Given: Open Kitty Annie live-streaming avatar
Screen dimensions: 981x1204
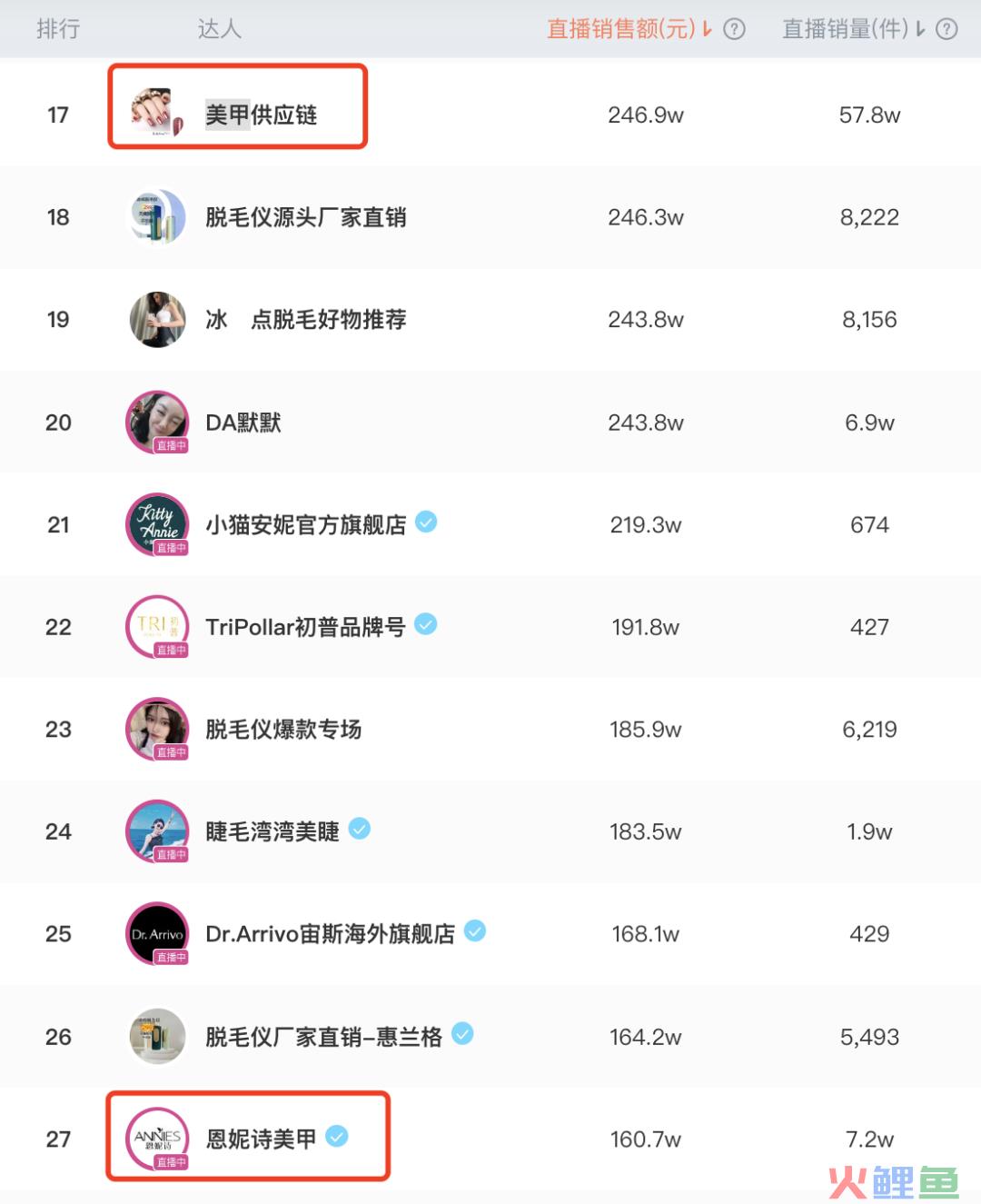Looking at the screenshot, I should pos(157,524).
